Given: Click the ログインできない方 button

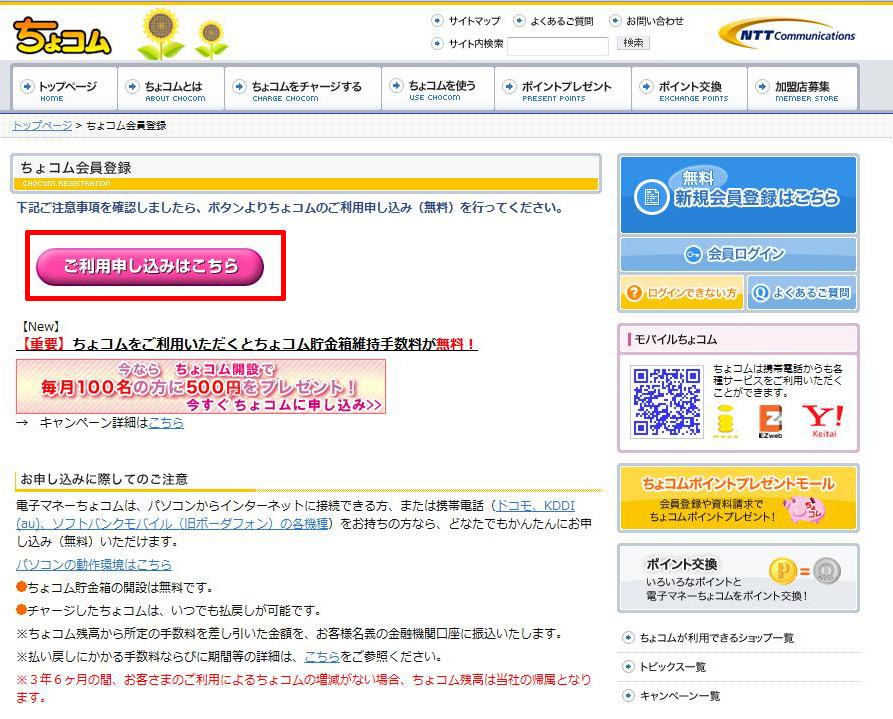Looking at the screenshot, I should (682, 293).
